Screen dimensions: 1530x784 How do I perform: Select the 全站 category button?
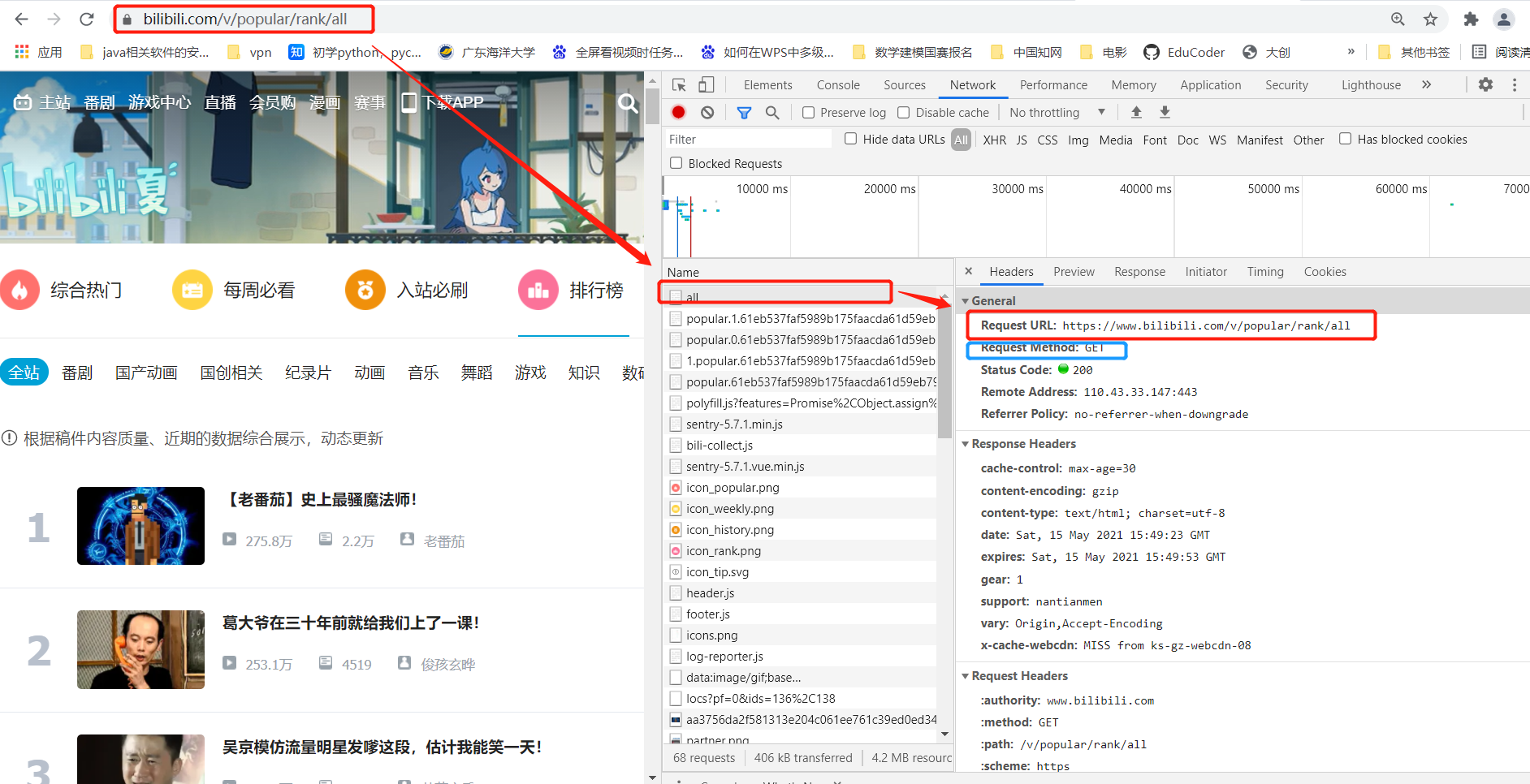tap(24, 372)
